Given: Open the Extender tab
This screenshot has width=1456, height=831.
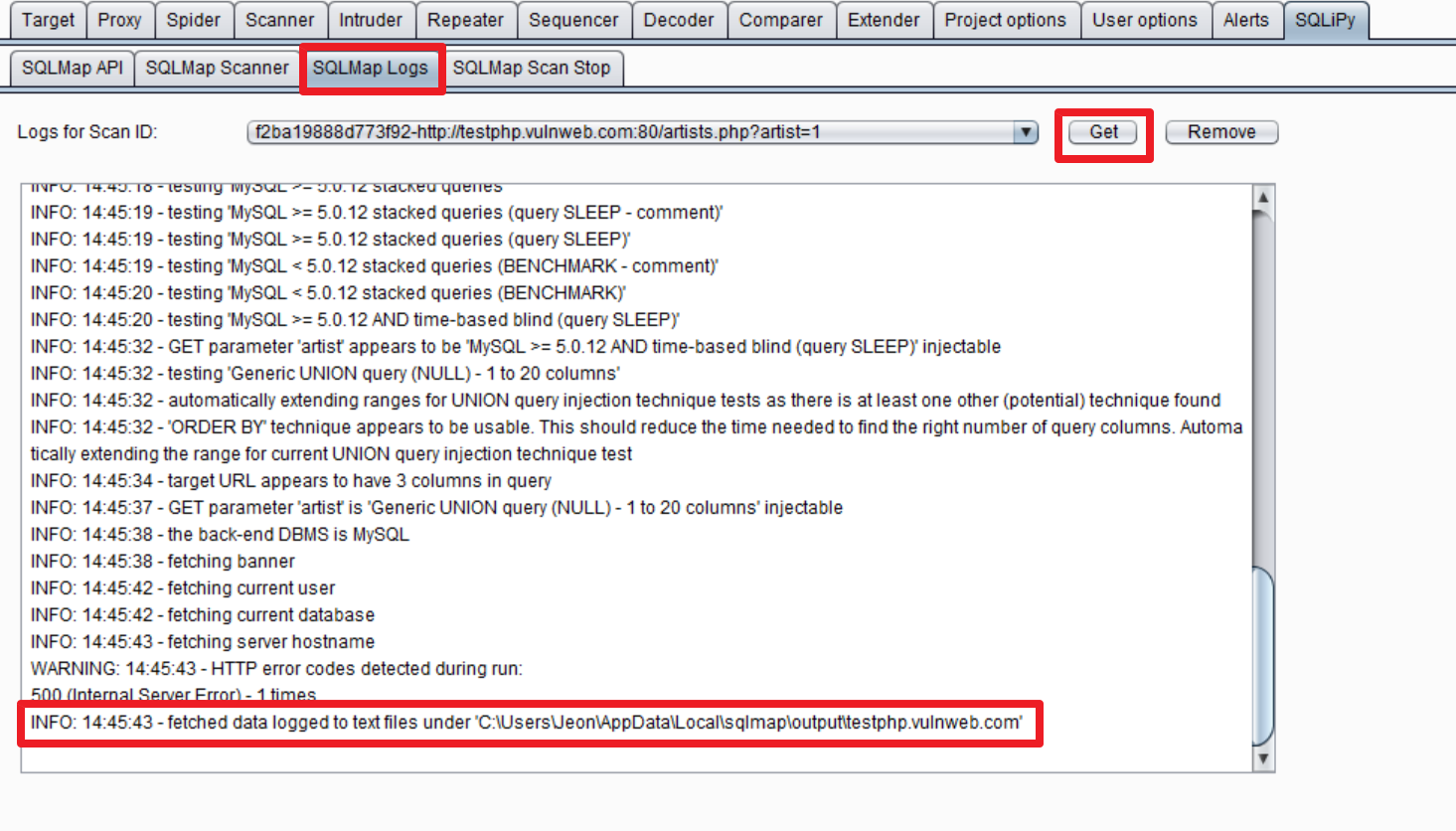Looking at the screenshot, I should (884, 20).
